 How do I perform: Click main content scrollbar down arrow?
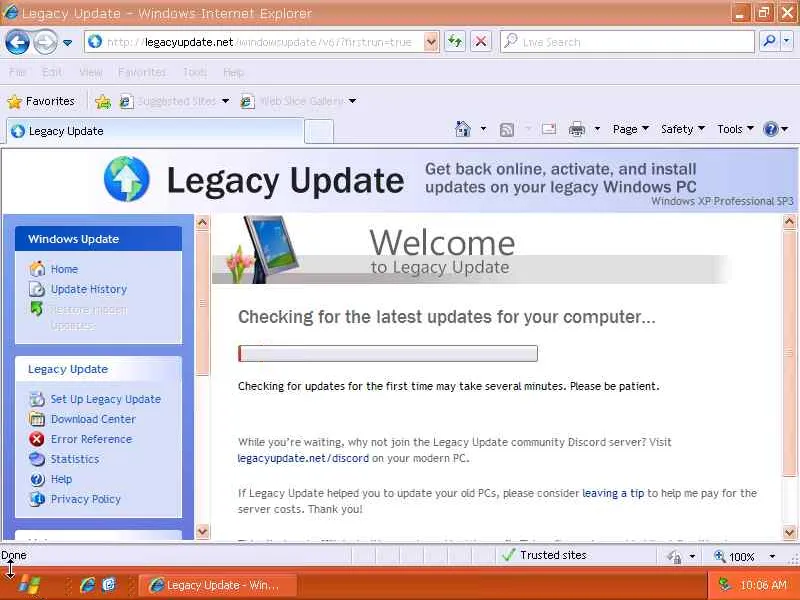(x=789, y=532)
